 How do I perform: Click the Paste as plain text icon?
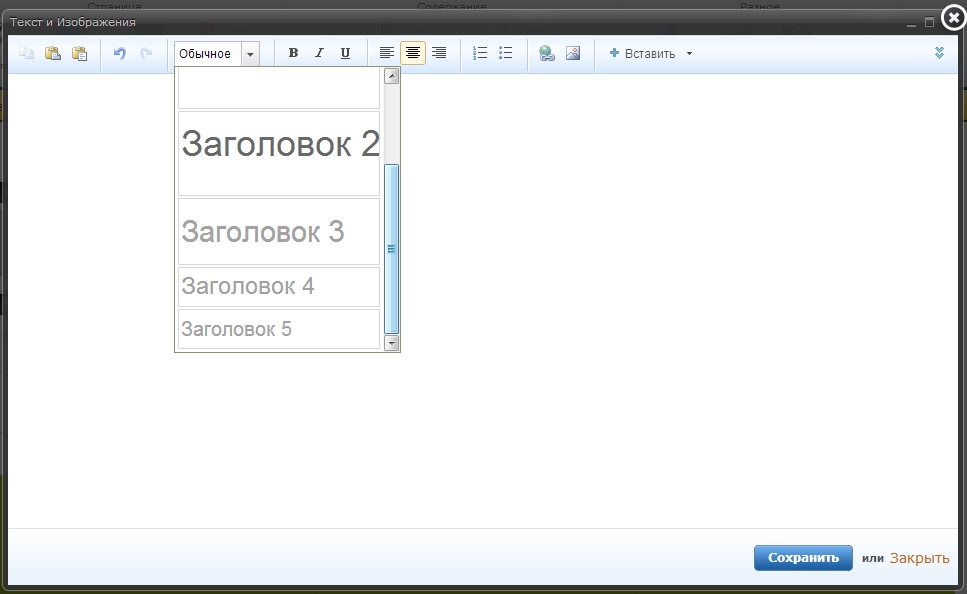[x=80, y=54]
